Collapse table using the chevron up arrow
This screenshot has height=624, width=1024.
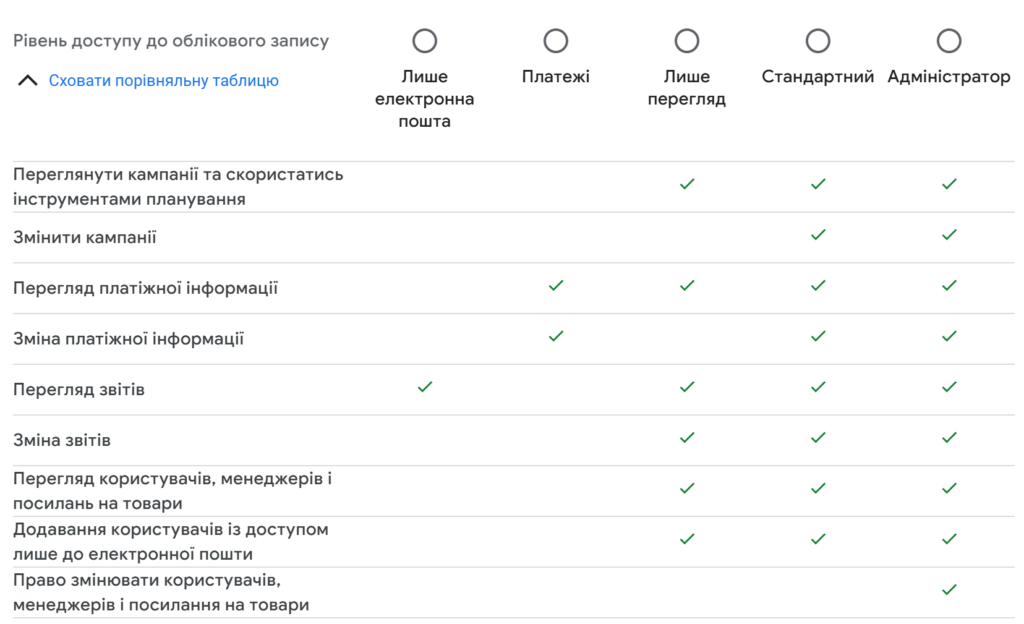[27, 81]
